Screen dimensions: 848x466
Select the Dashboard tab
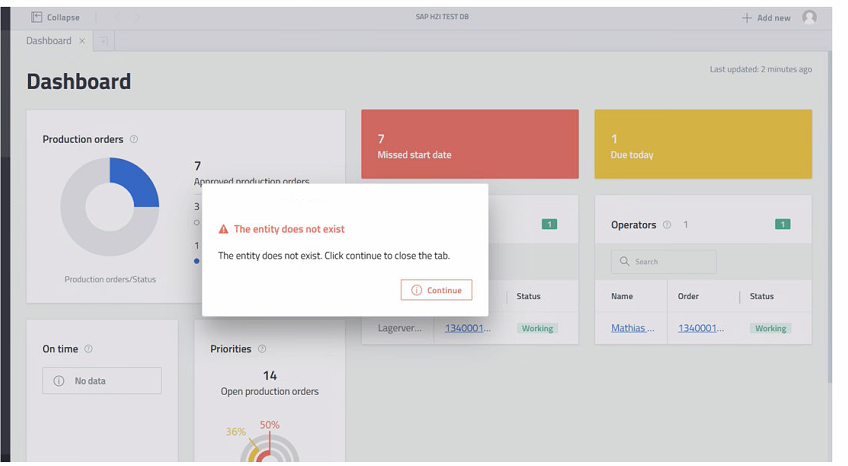49,41
